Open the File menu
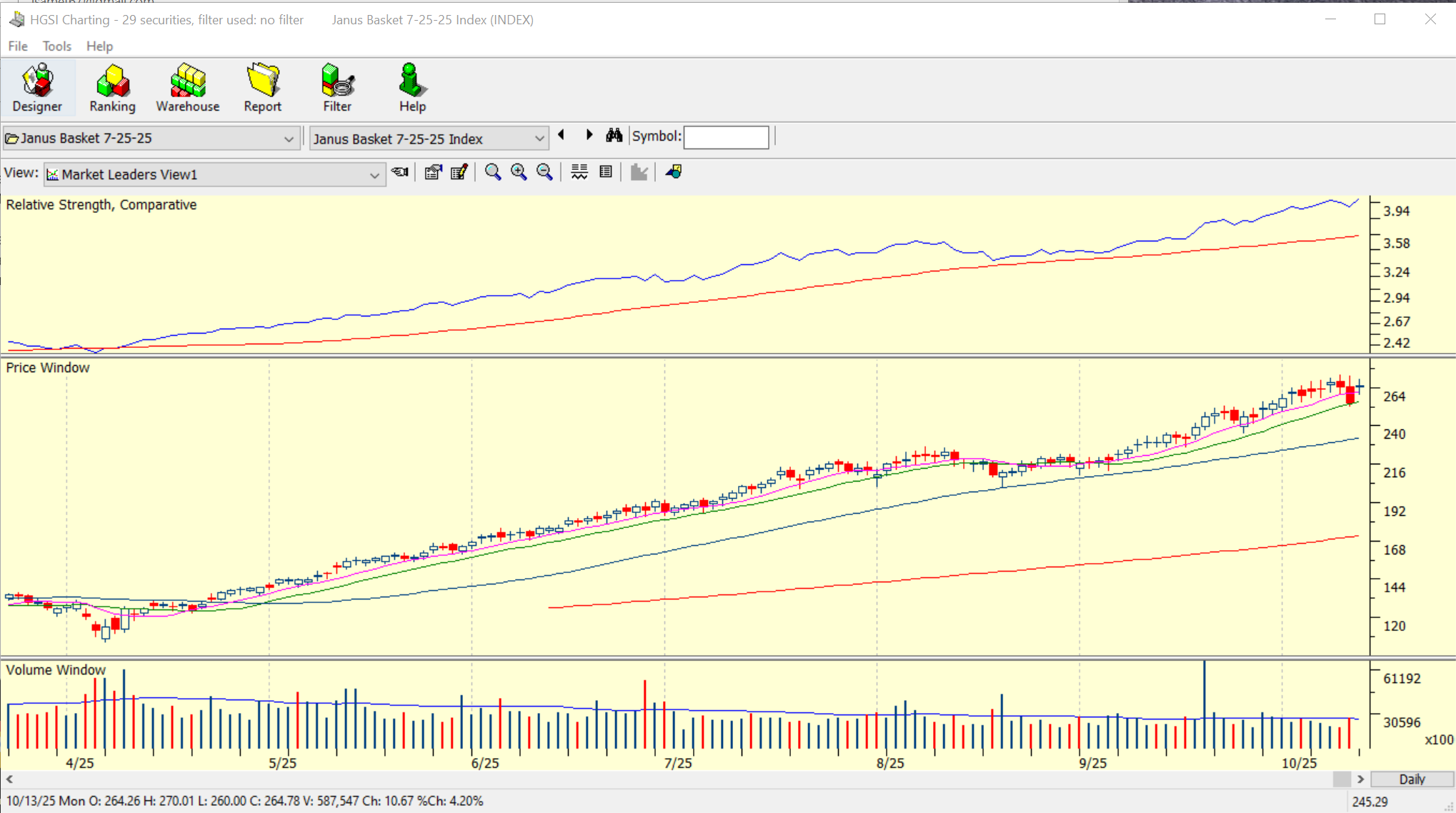Image resolution: width=1456 pixels, height=813 pixels. [x=18, y=46]
